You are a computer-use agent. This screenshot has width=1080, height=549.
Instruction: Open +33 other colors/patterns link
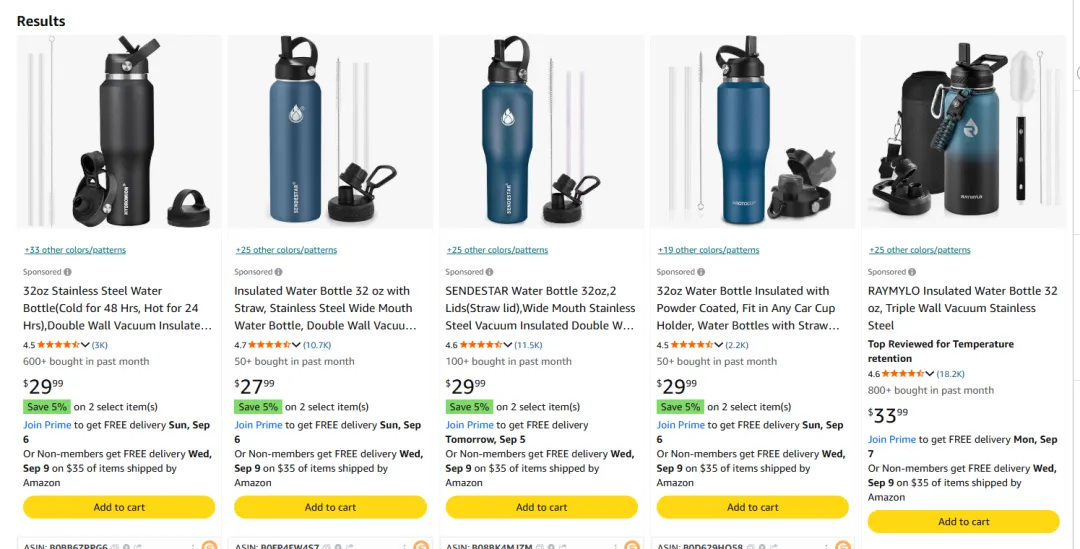(75, 250)
